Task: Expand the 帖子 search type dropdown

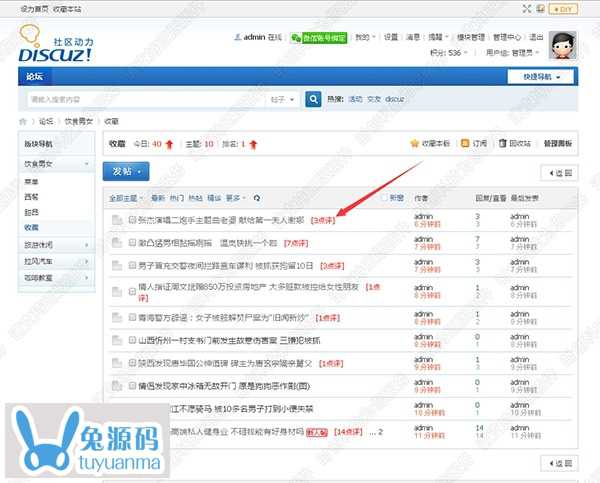Action: point(284,100)
